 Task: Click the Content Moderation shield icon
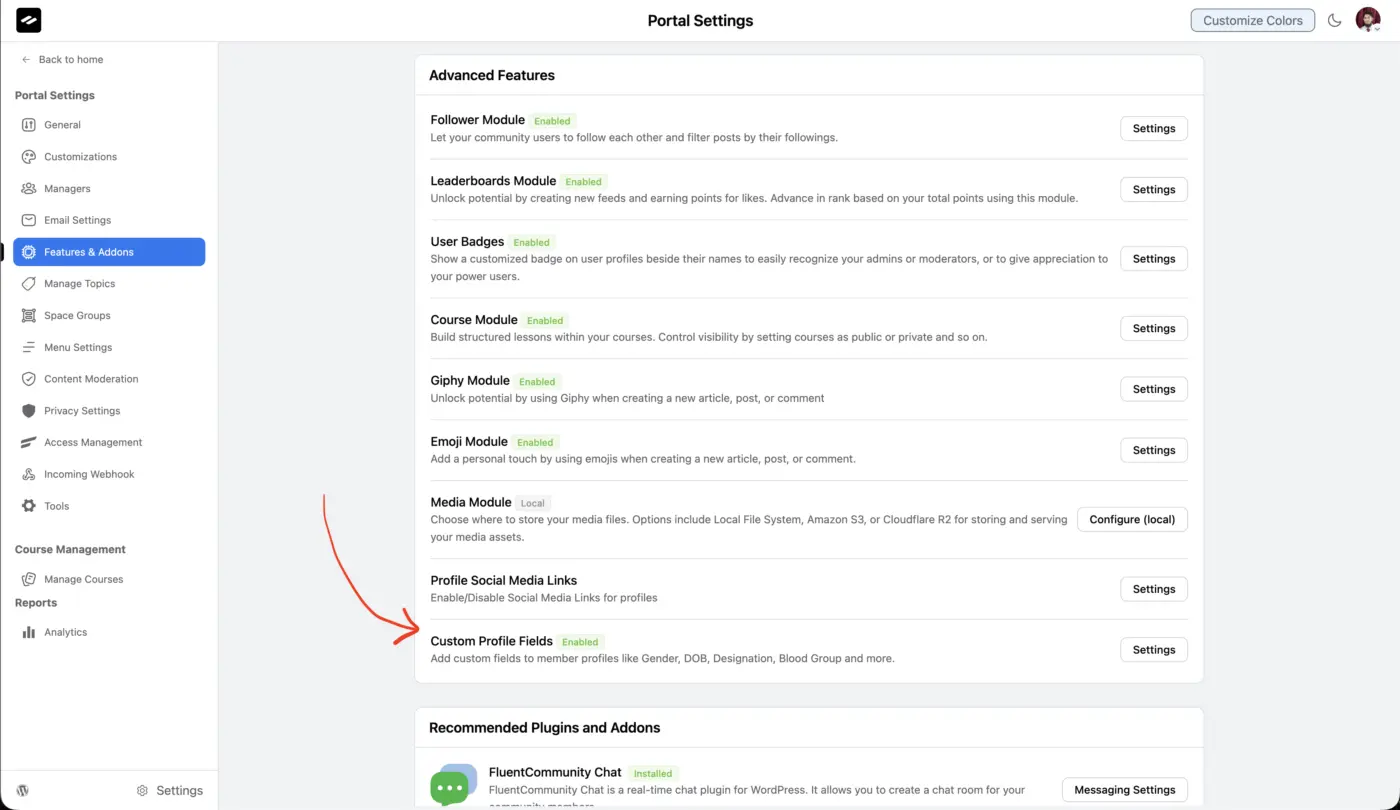28,379
